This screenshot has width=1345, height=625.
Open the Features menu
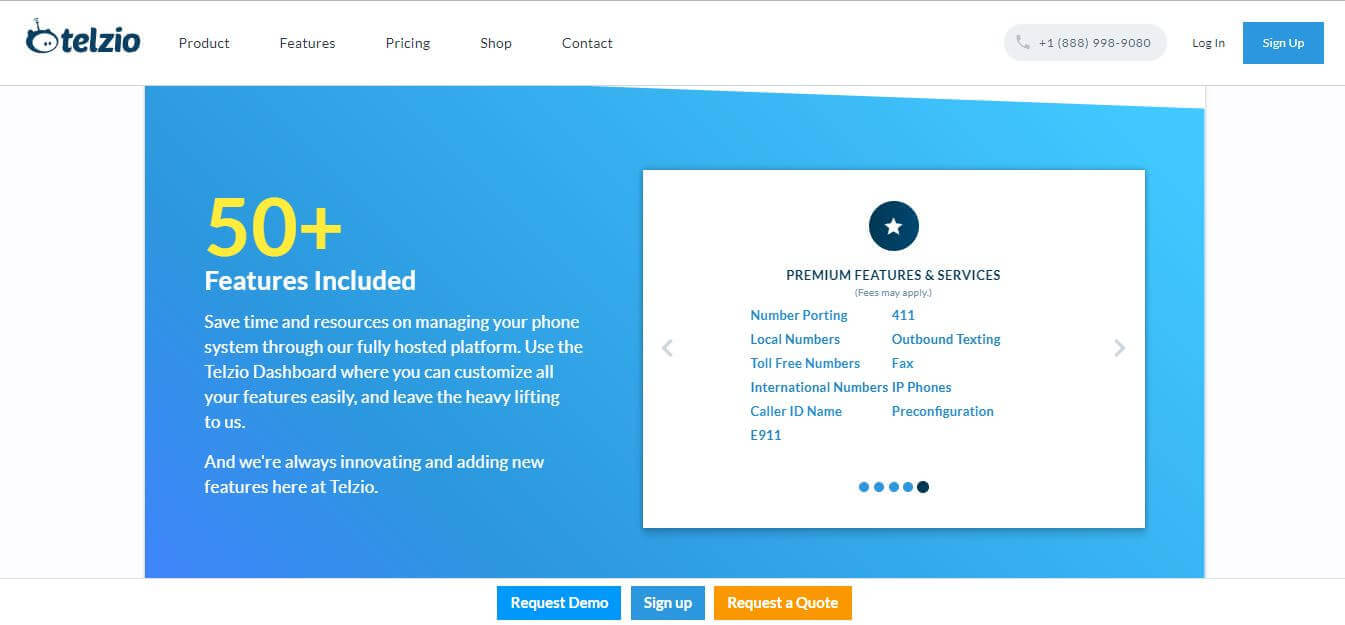[307, 43]
